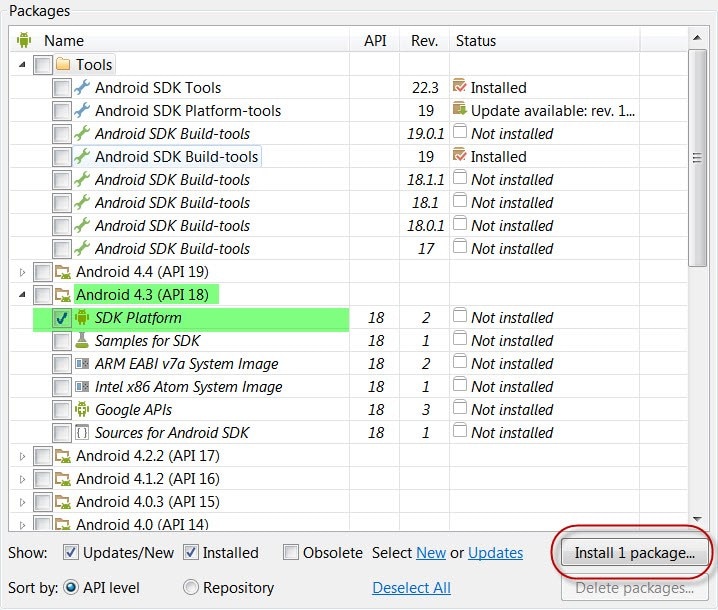Check the Google APIs checkbox
This screenshot has height=610, width=718.
click(61, 410)
